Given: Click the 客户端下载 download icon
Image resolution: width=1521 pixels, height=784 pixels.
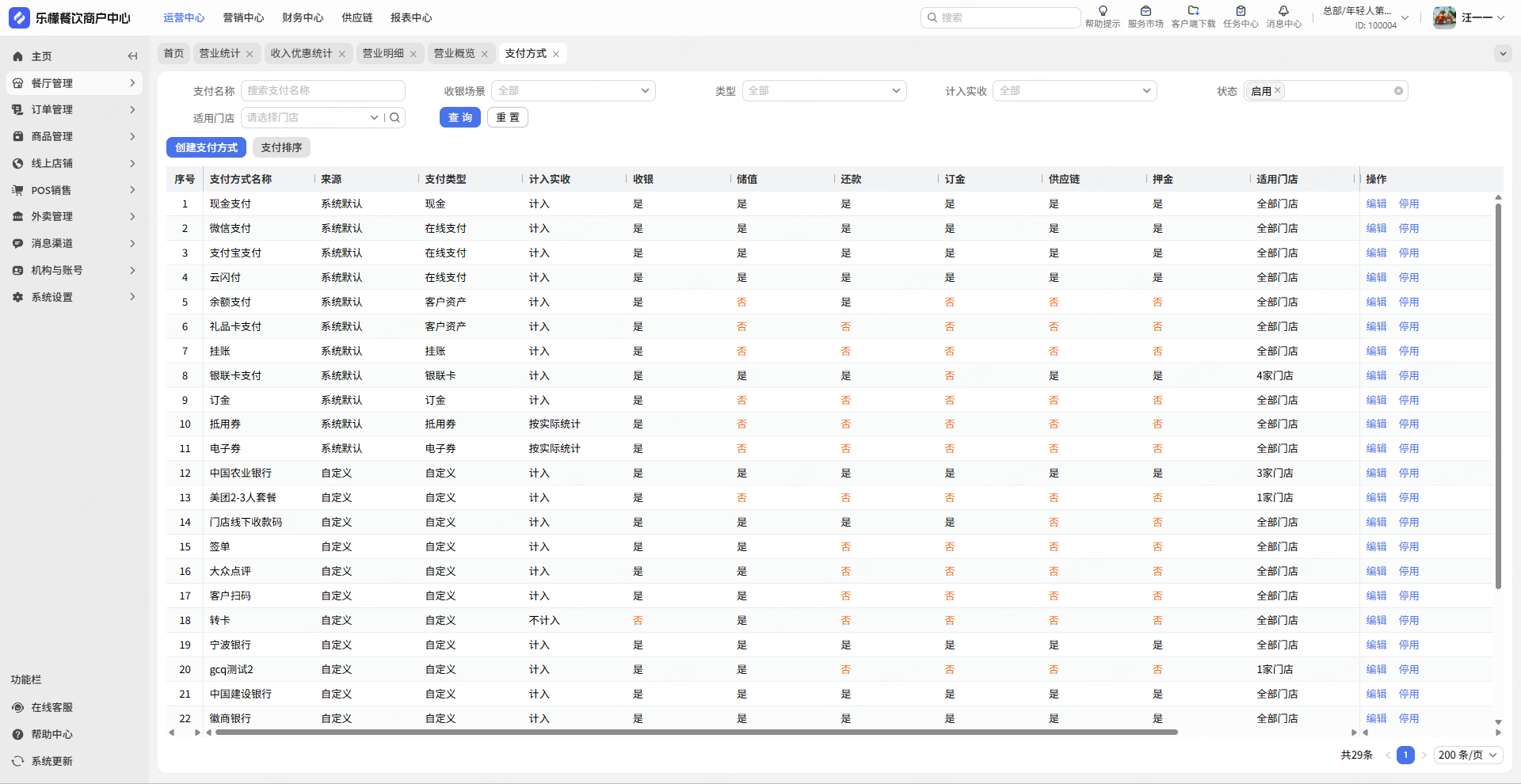Looking at the screenshot, I should (1193, 11).
